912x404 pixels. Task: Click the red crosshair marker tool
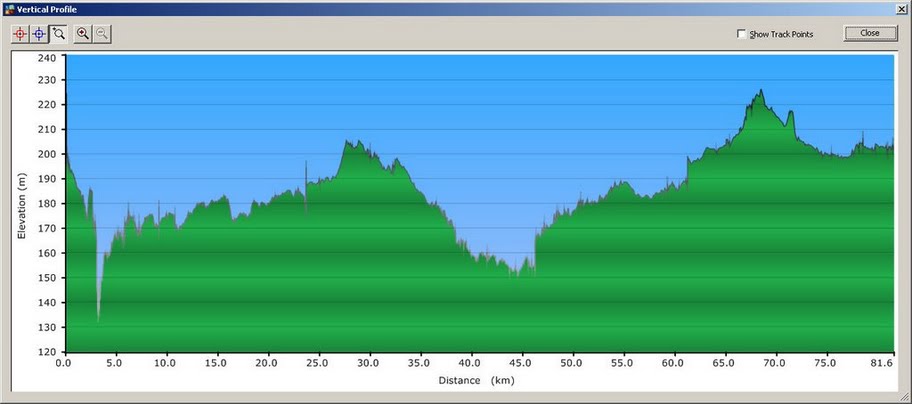click(20, 33)
